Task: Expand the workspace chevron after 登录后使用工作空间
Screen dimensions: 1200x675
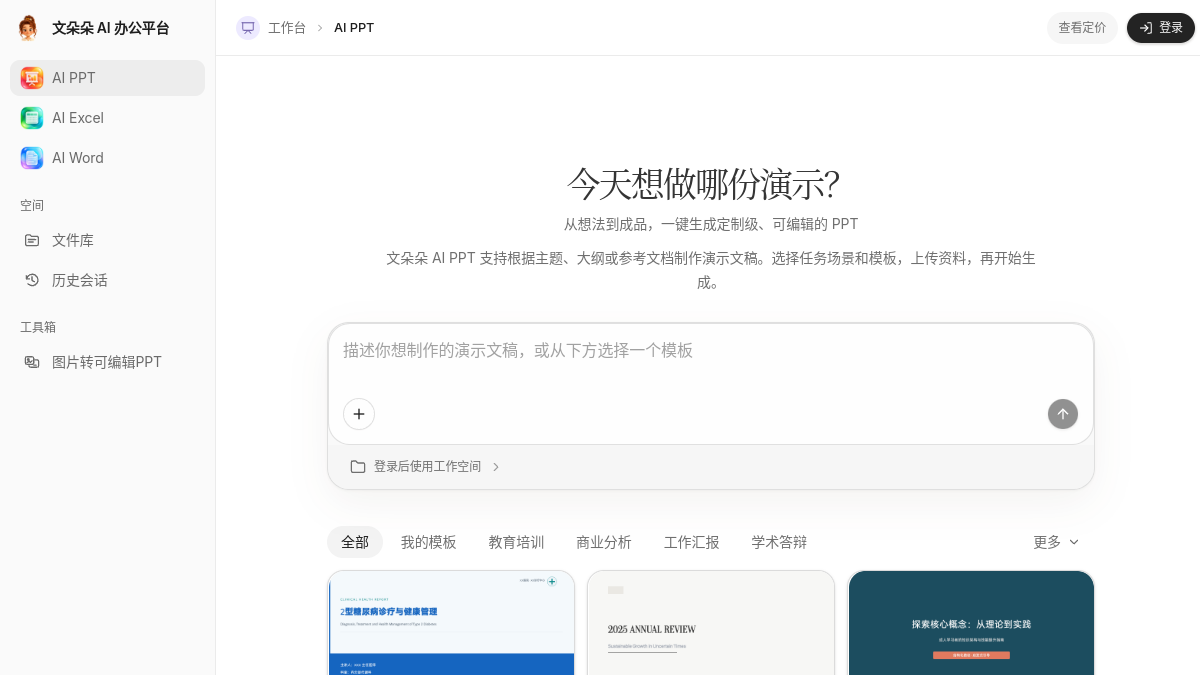Action: click(x=496, y=467)
